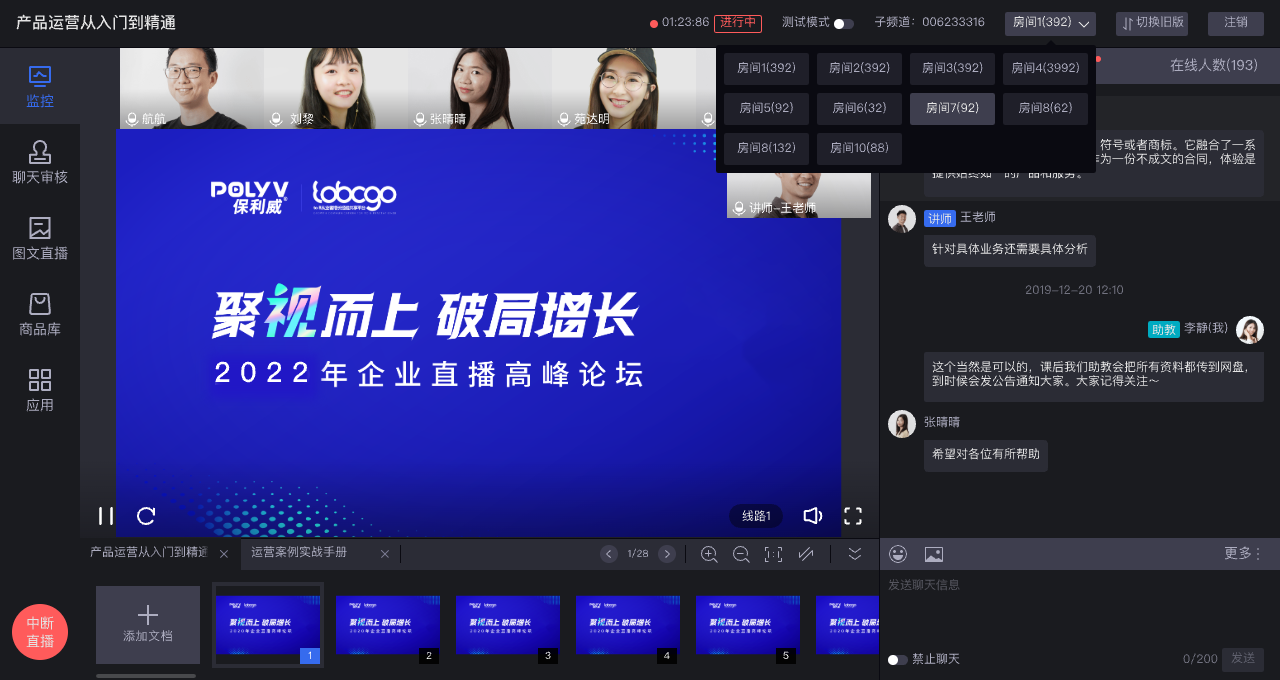Click the 进行中 live status badge
1280x680 pixels.
pos(738,23)
